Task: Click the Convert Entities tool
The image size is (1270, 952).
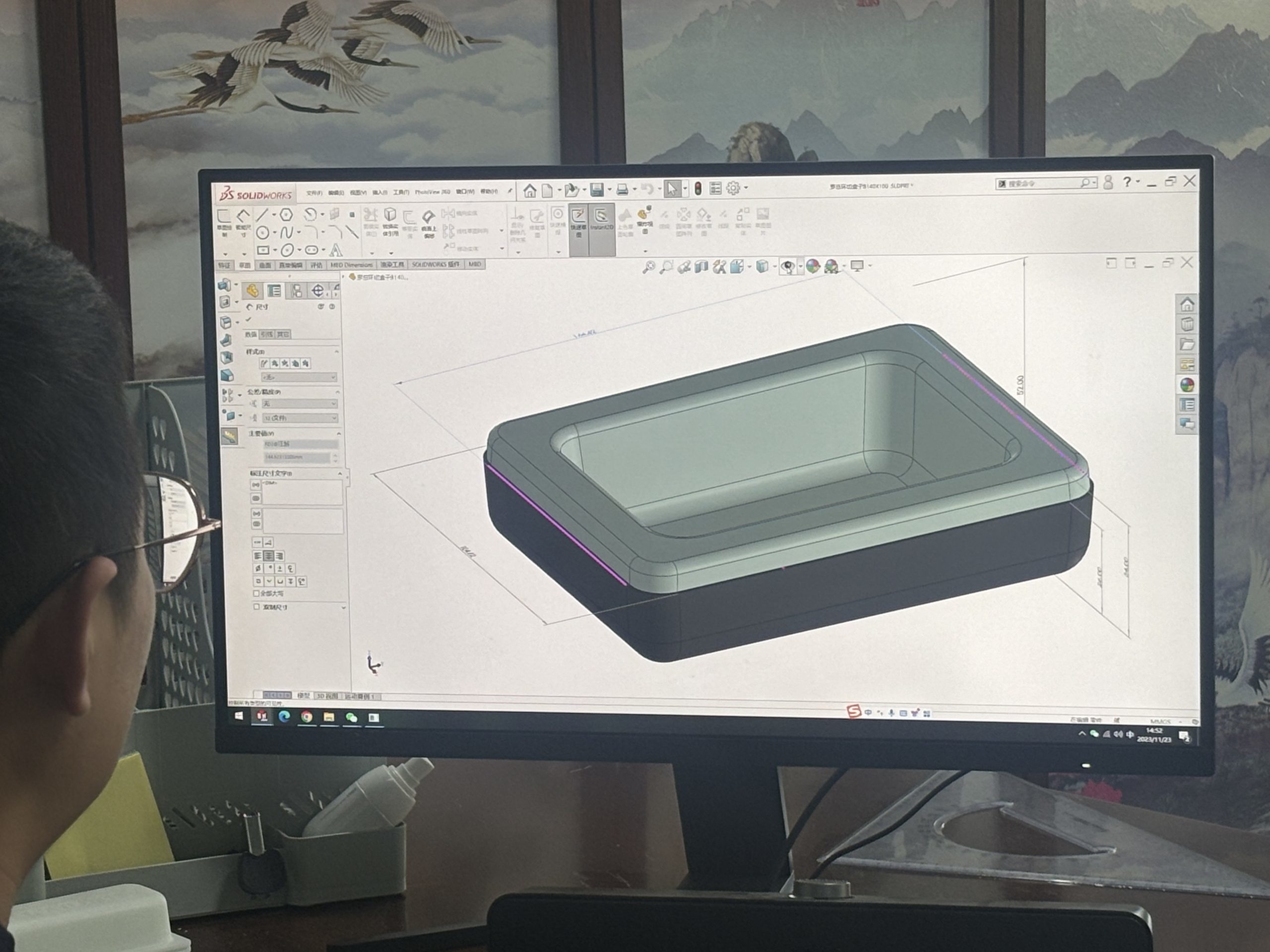Action: (x=390, y=222)
